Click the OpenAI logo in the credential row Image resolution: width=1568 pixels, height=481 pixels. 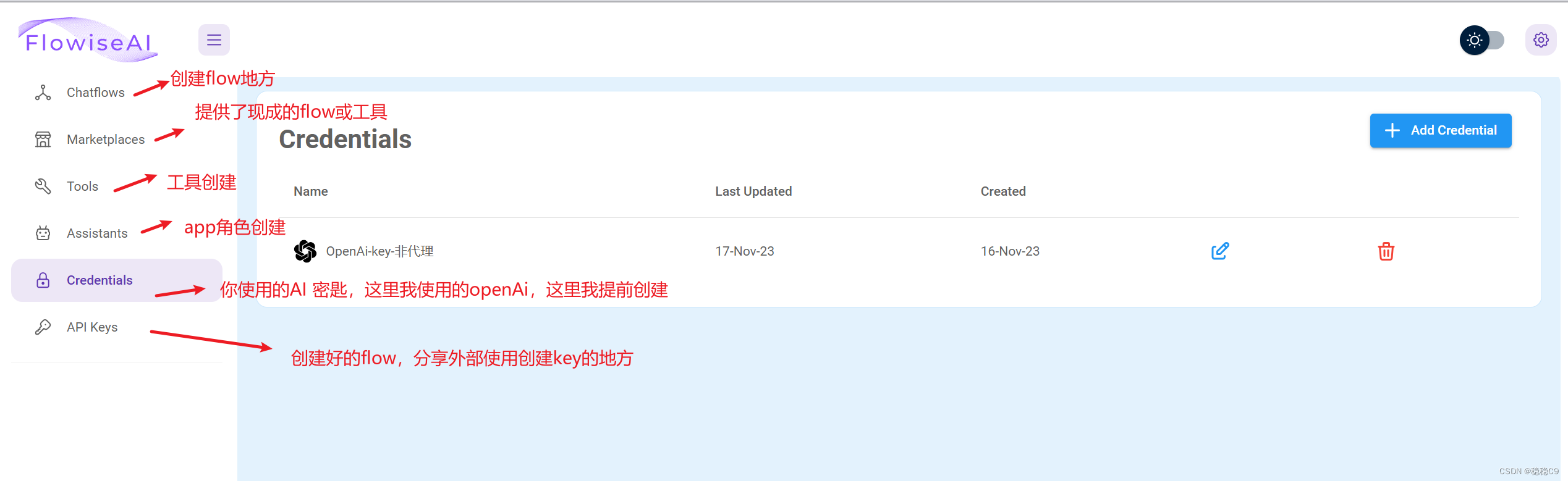point(305,251)
